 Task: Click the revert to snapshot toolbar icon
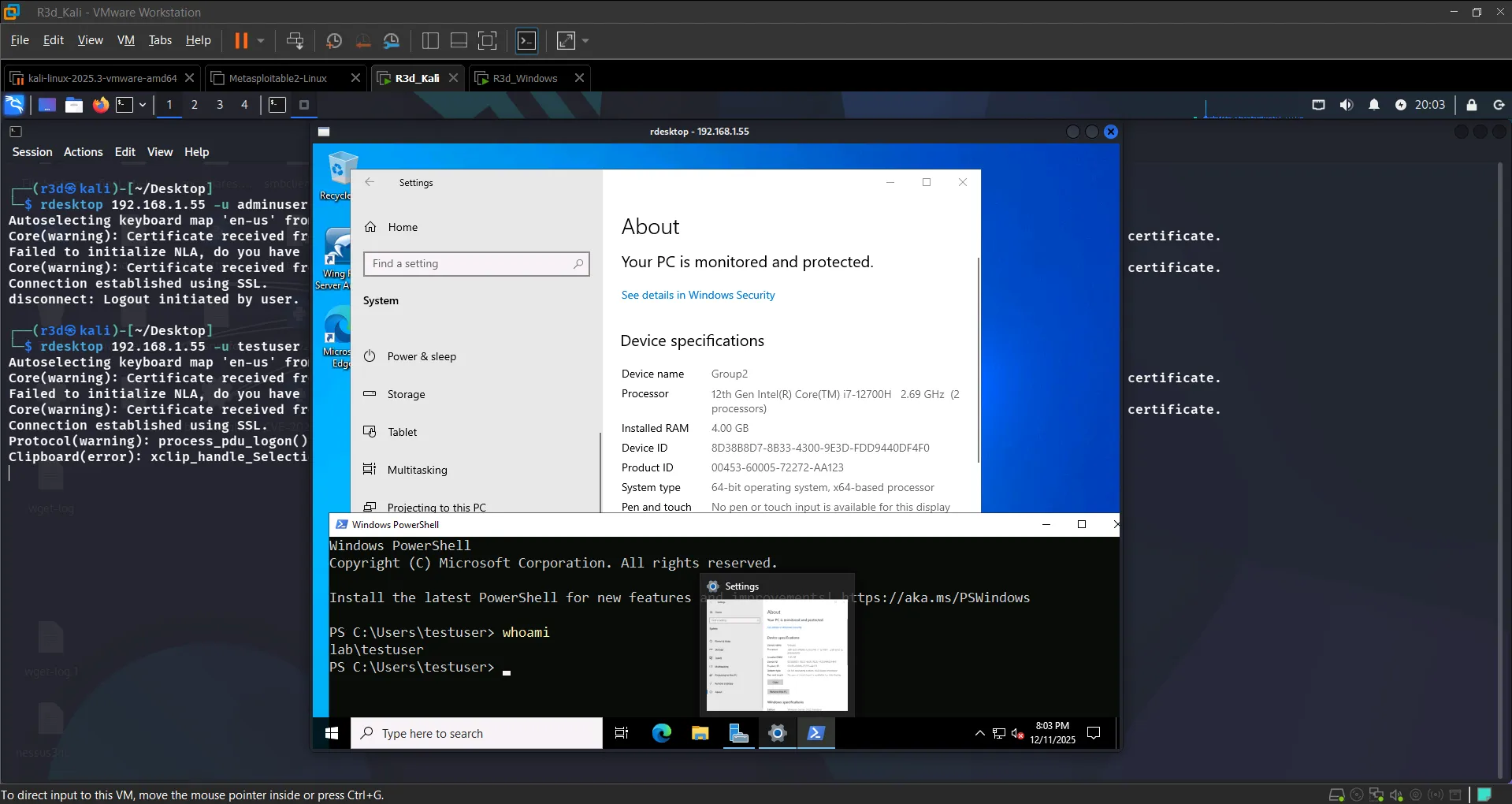tap(362, 41)
